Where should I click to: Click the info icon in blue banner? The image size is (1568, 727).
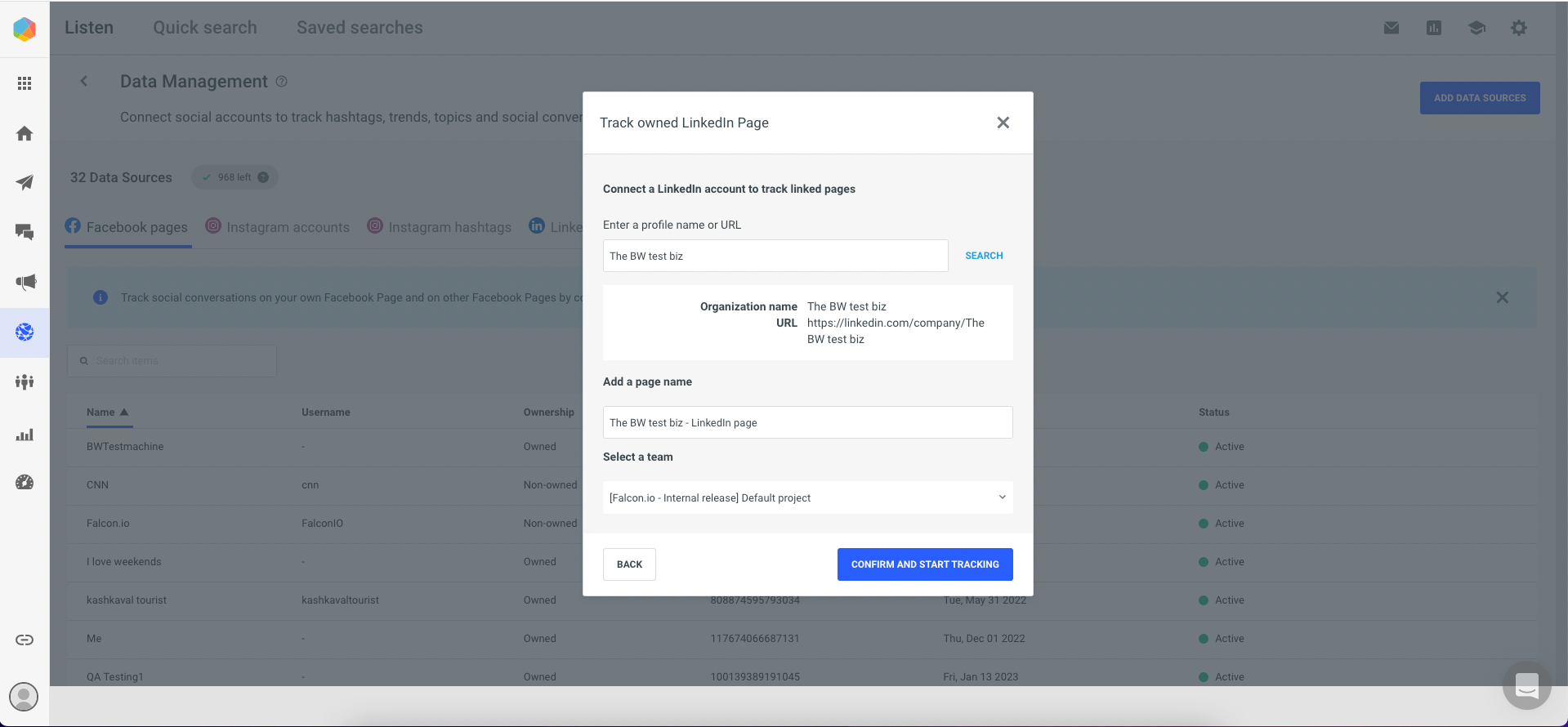pyautogui.click(x=101, y=297)
